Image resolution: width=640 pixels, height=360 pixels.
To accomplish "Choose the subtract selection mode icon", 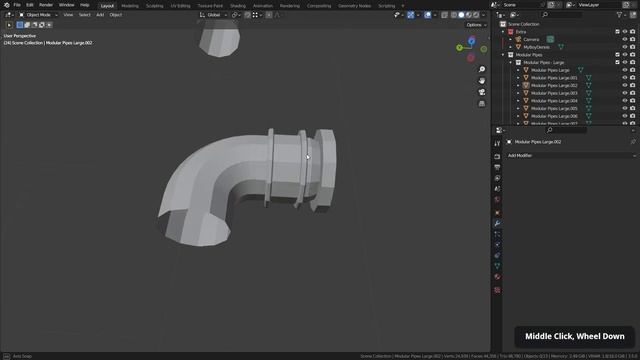I will (x=34, y=25).
